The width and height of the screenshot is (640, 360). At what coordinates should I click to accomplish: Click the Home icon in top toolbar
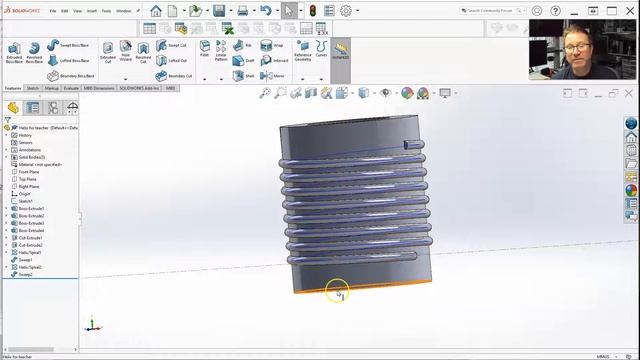156,11
